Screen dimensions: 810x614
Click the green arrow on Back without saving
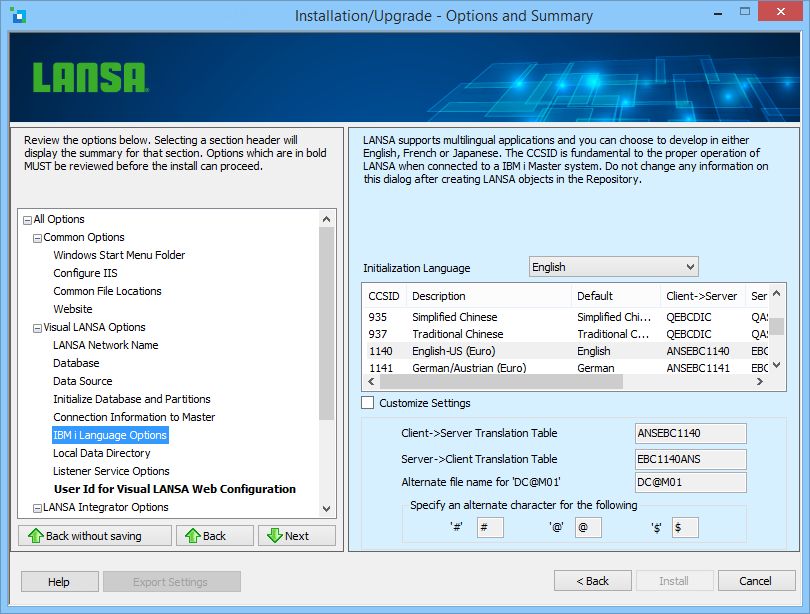36,536
